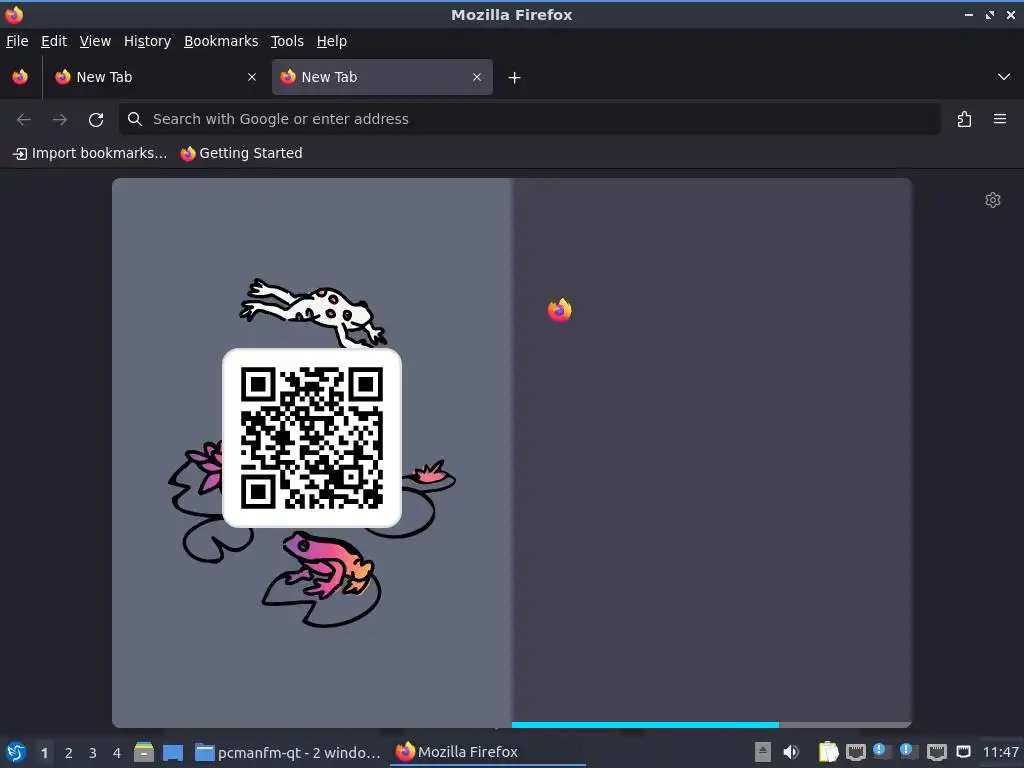Launch file manager drawer icon in taskbar

144,752
